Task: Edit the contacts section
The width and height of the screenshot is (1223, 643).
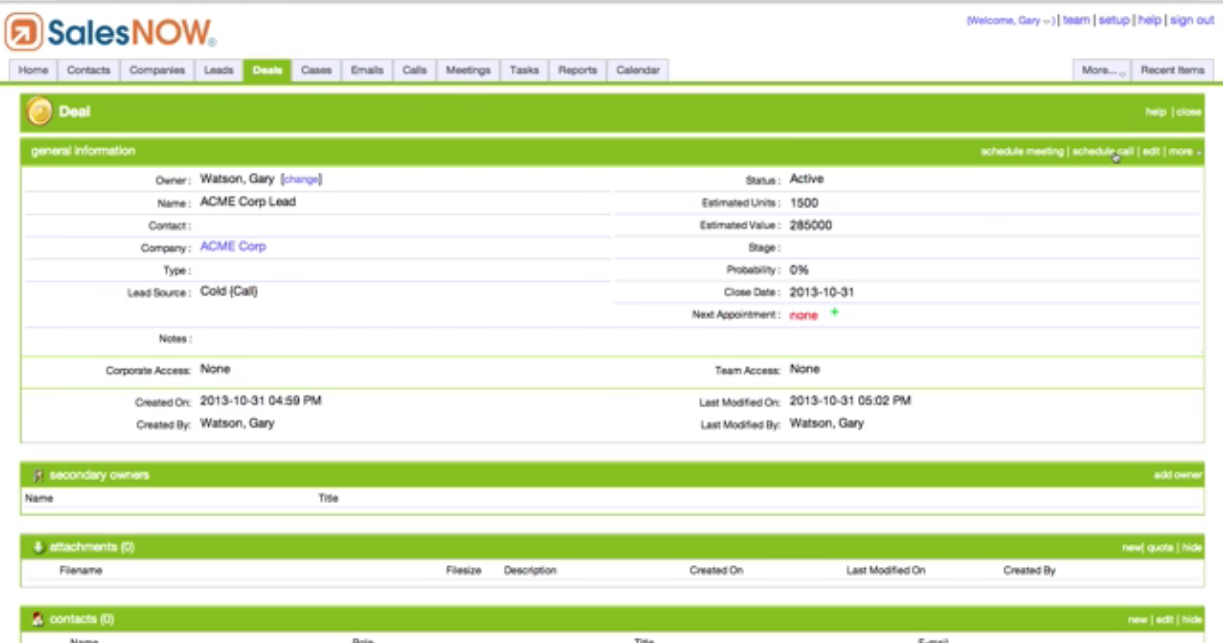Action: click(x=1164, y=620)
